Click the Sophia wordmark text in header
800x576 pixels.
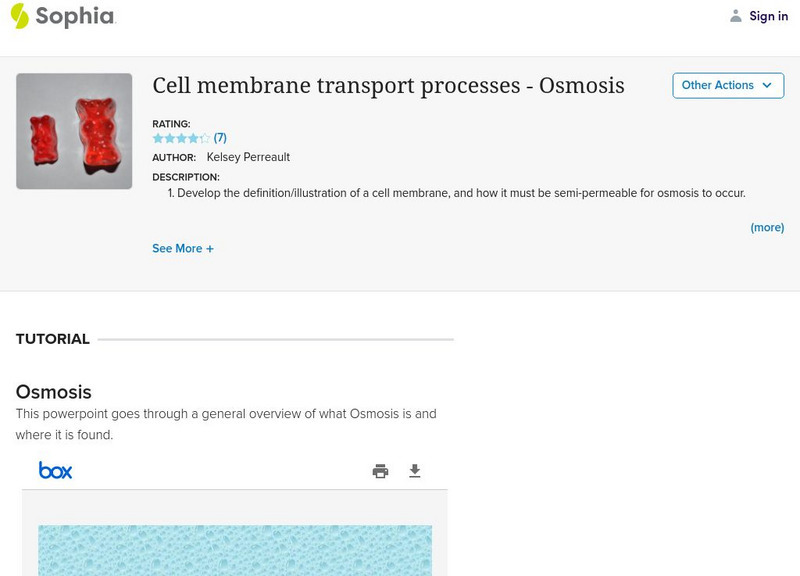75,16
